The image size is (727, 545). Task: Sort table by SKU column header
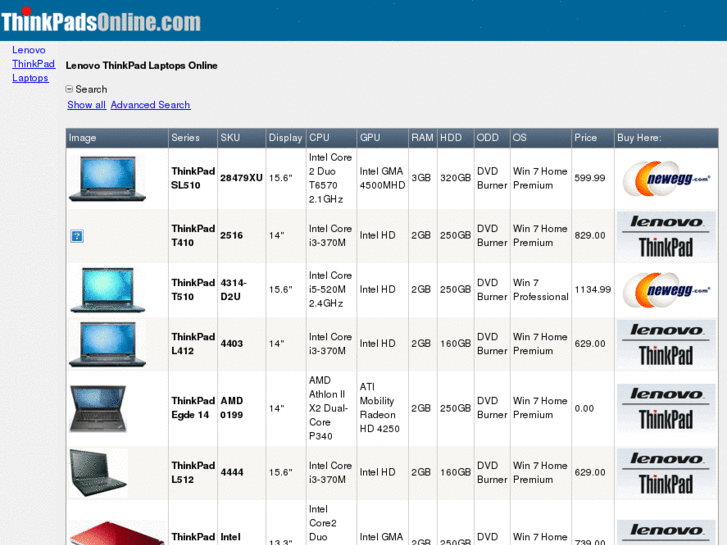(x=242, y=138)
